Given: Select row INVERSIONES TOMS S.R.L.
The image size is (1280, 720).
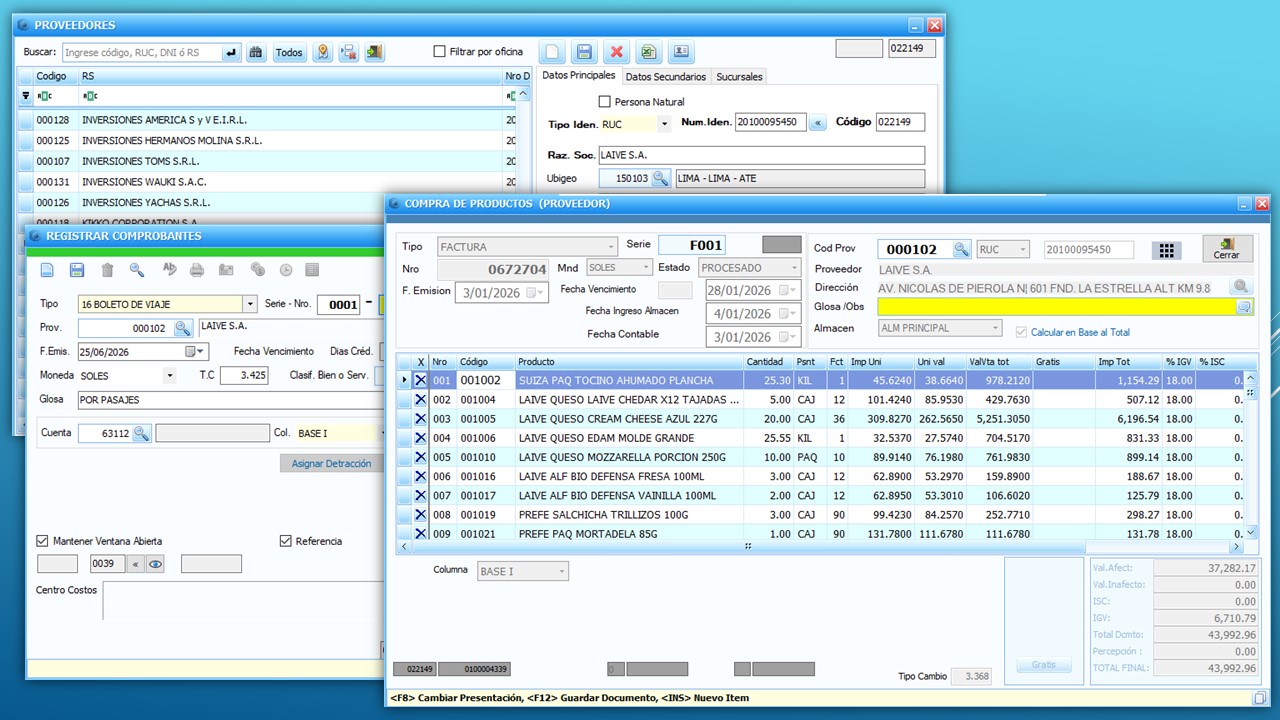Looking at the screenshot, I should 268,161.
